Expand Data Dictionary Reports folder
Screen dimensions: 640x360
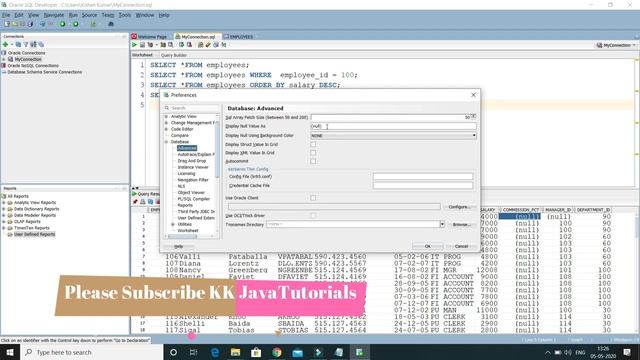(x=4, y=209)
